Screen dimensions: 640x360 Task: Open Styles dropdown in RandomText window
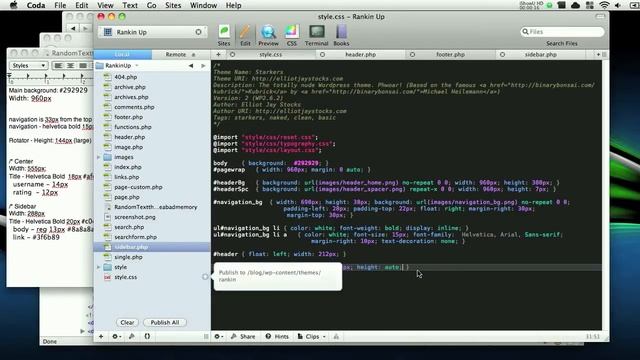(x=28, y=65)
